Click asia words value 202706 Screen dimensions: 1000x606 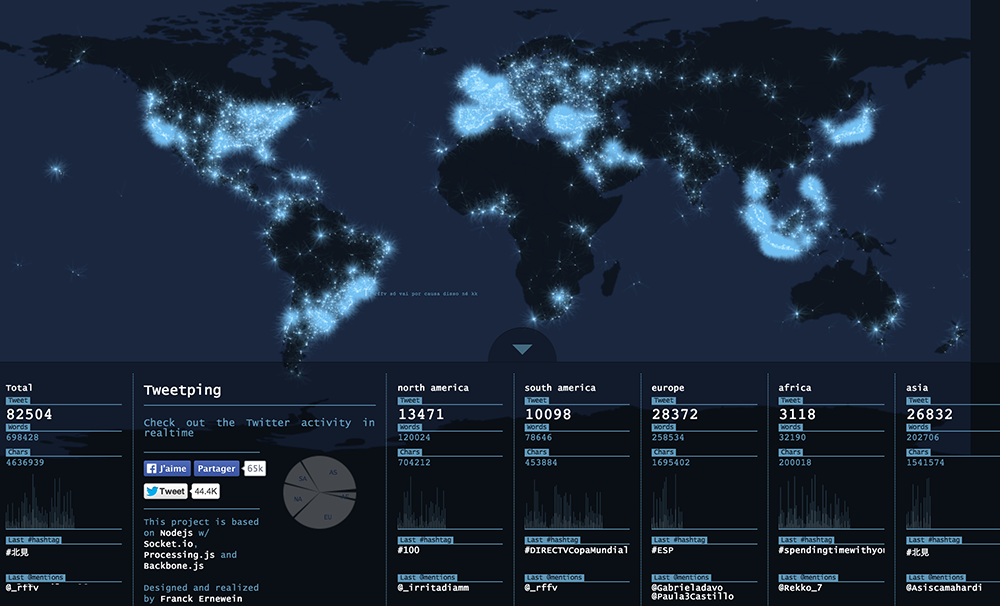click(x=922, y=438)
